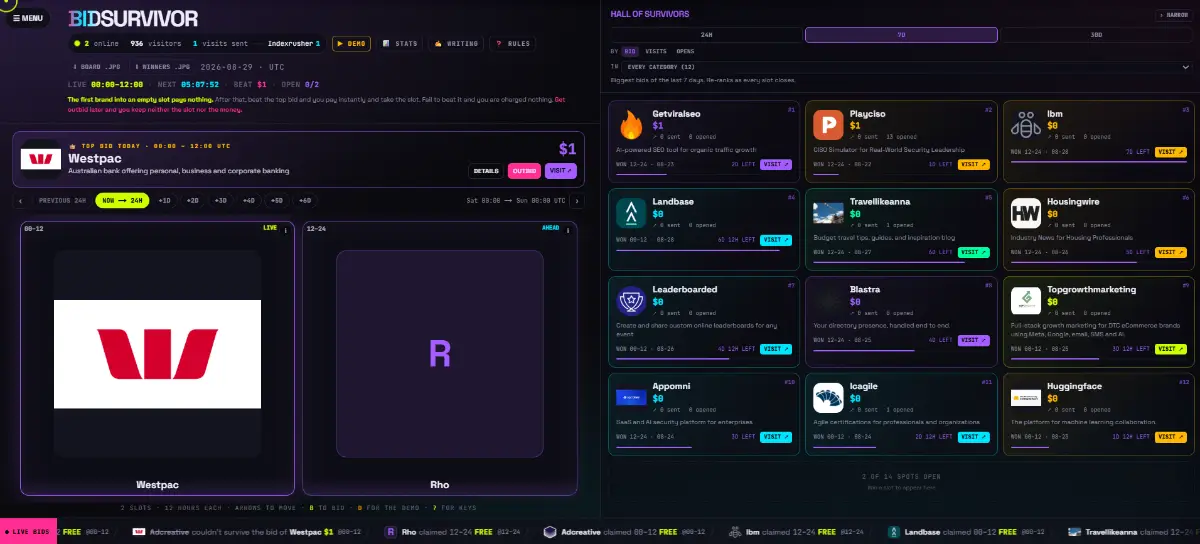The image size is (1200, 544).
Task: Click Playciso orange P icon
Action: 828,124
